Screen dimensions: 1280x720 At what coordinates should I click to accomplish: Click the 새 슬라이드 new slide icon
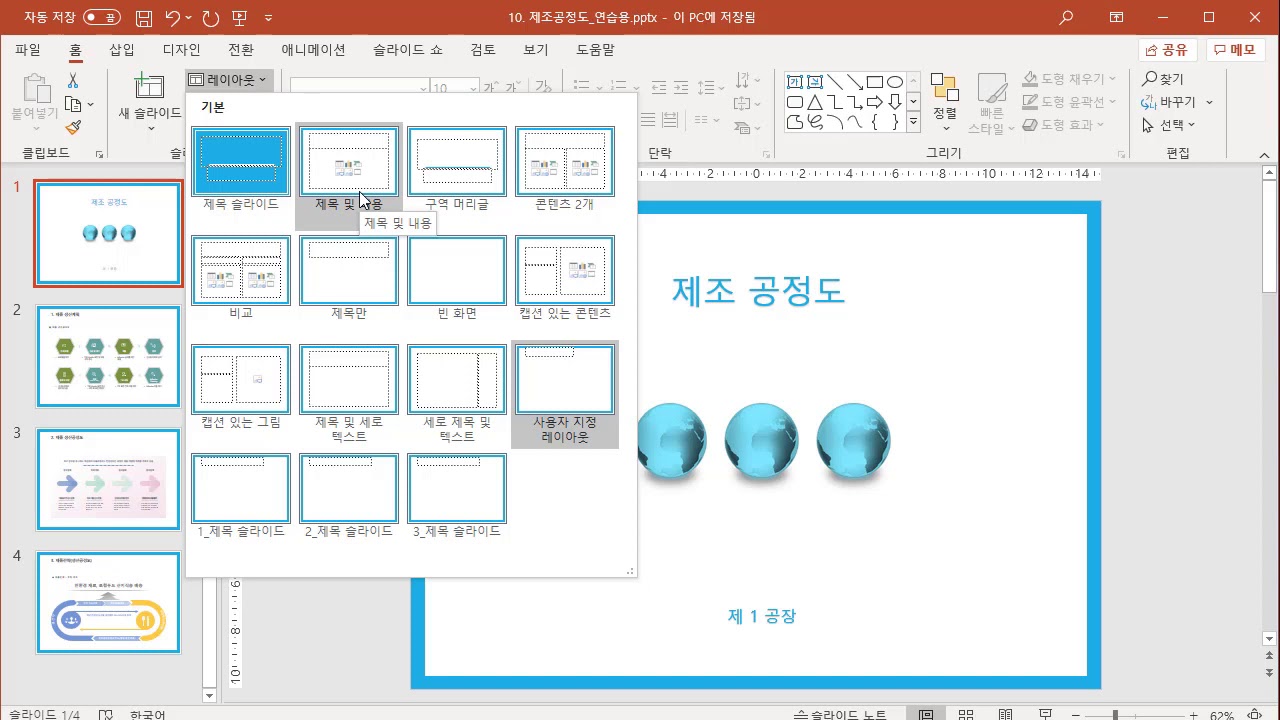point(149,87)
